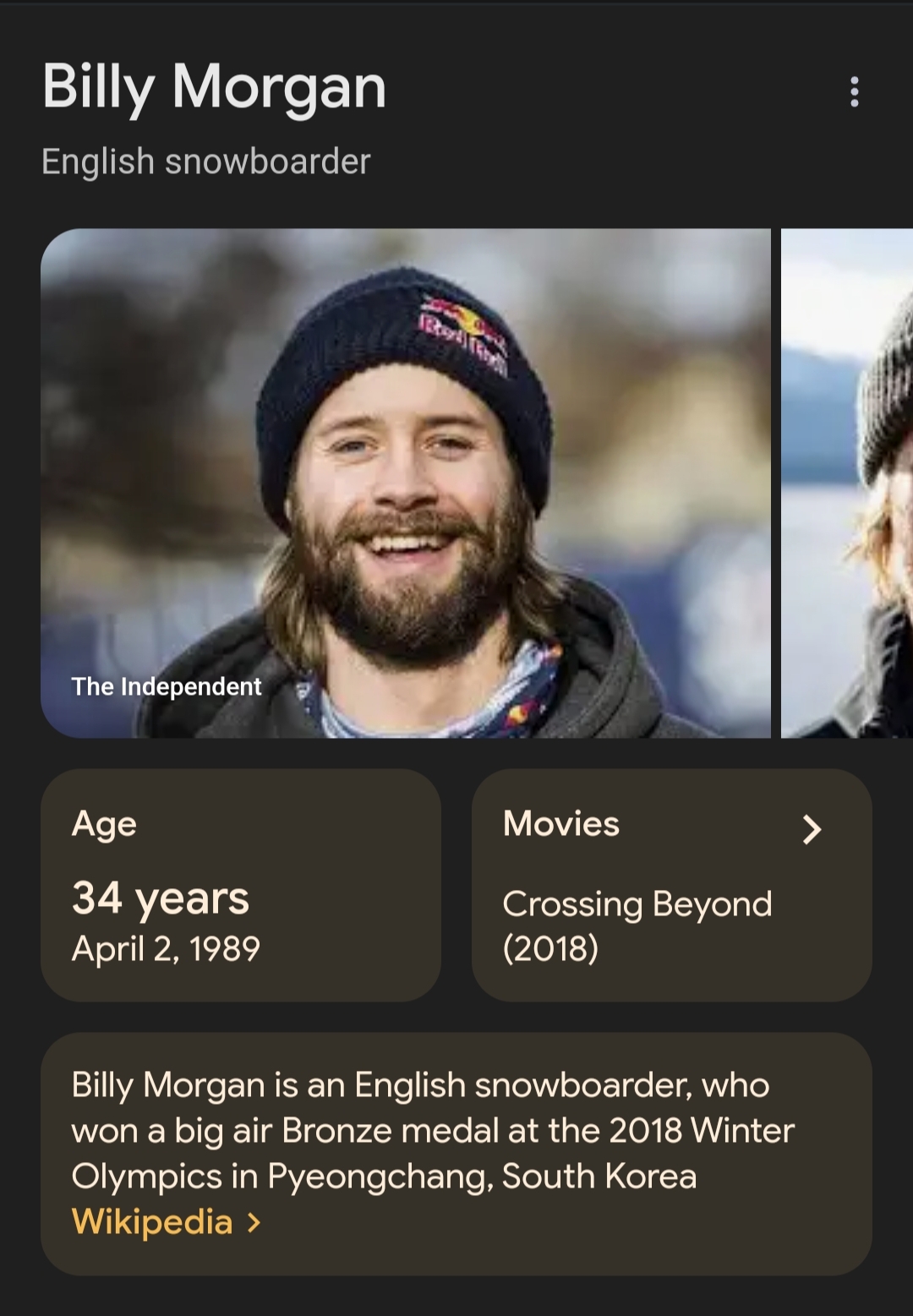The image size is (913, 1316).
Task: Tap the big air Bronze medal text line
Action: click(x=433, y=1131)
